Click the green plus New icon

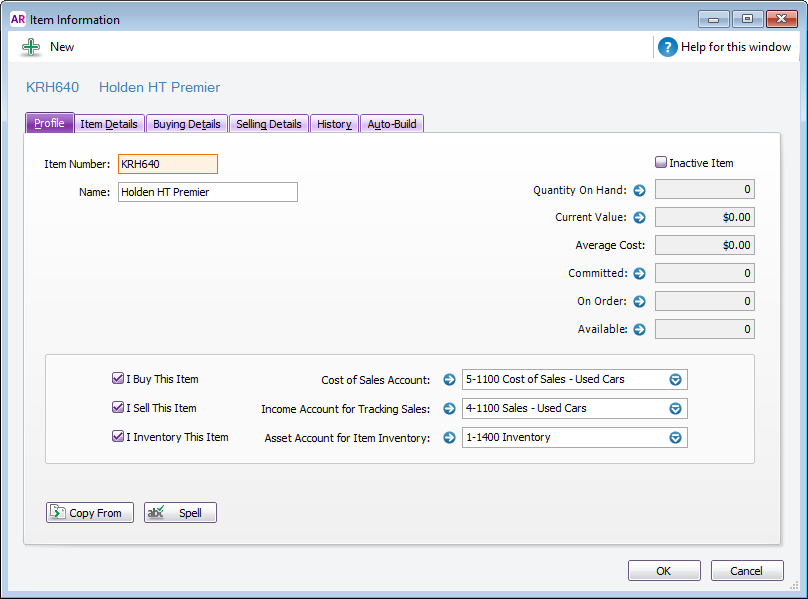(x=31, y=47)
